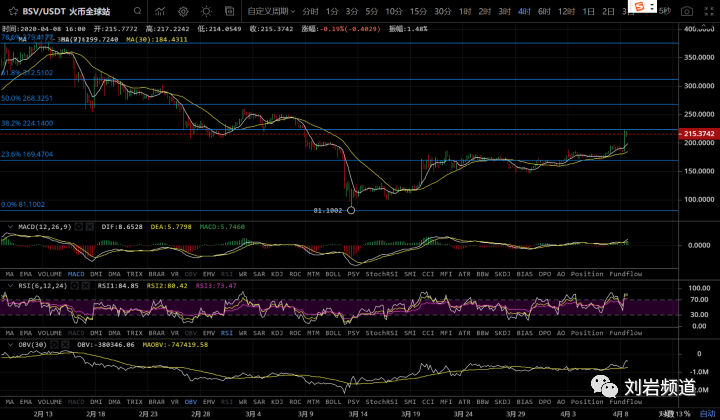Image resolution: width=720 pixels, height=420 pixels.
Task: Click 自动 auto-scale at bottom right
Action: pos(707,414)
